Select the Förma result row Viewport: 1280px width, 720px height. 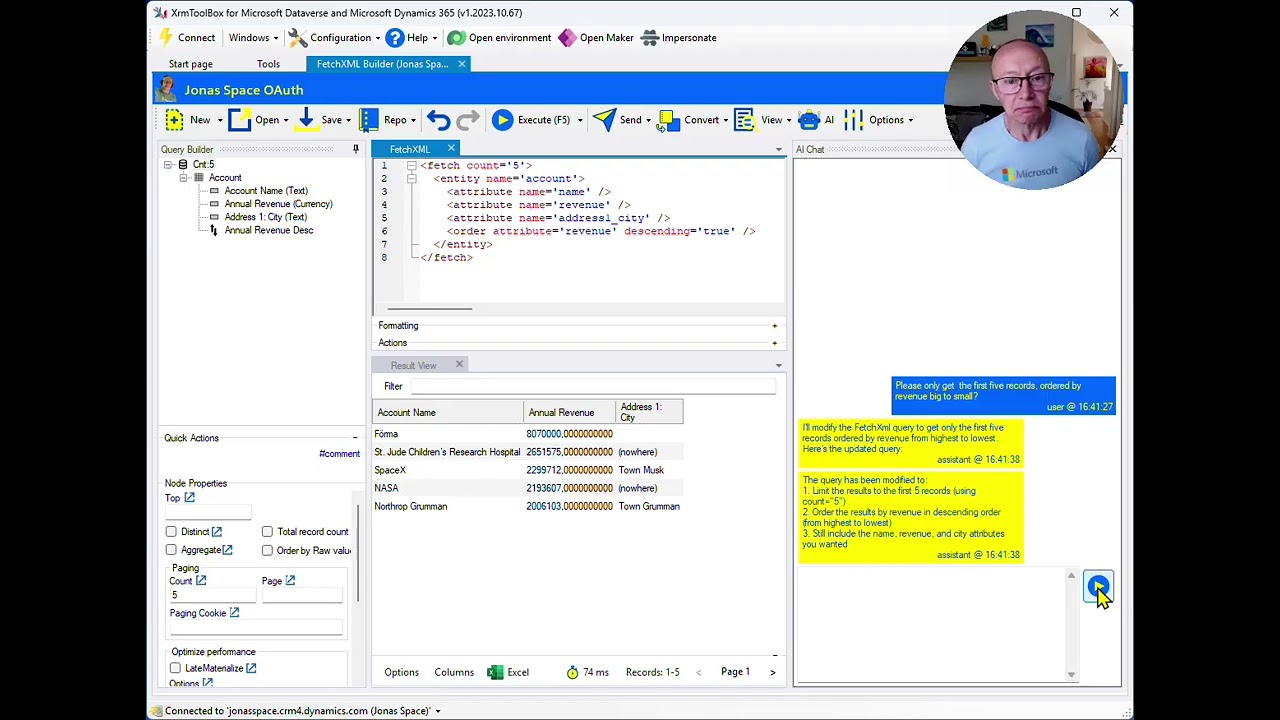[528, 434]
